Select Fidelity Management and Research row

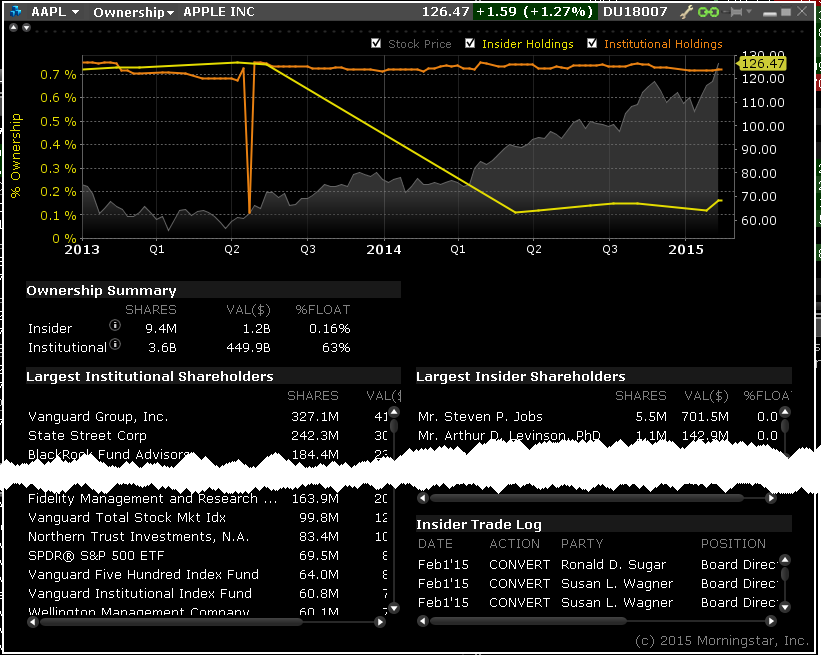click(207, 498)
